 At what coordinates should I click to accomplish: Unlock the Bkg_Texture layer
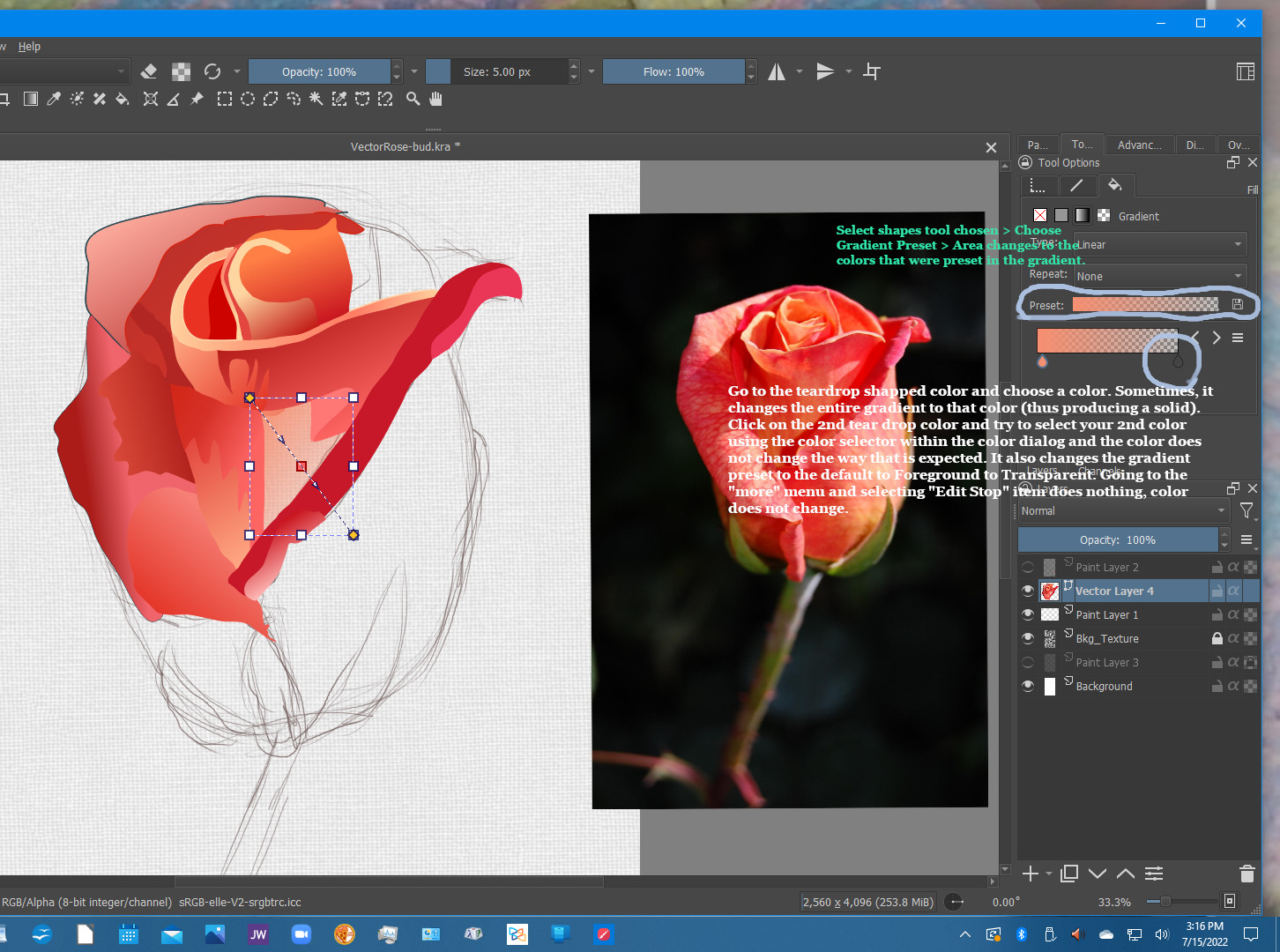coord(1217,638)
